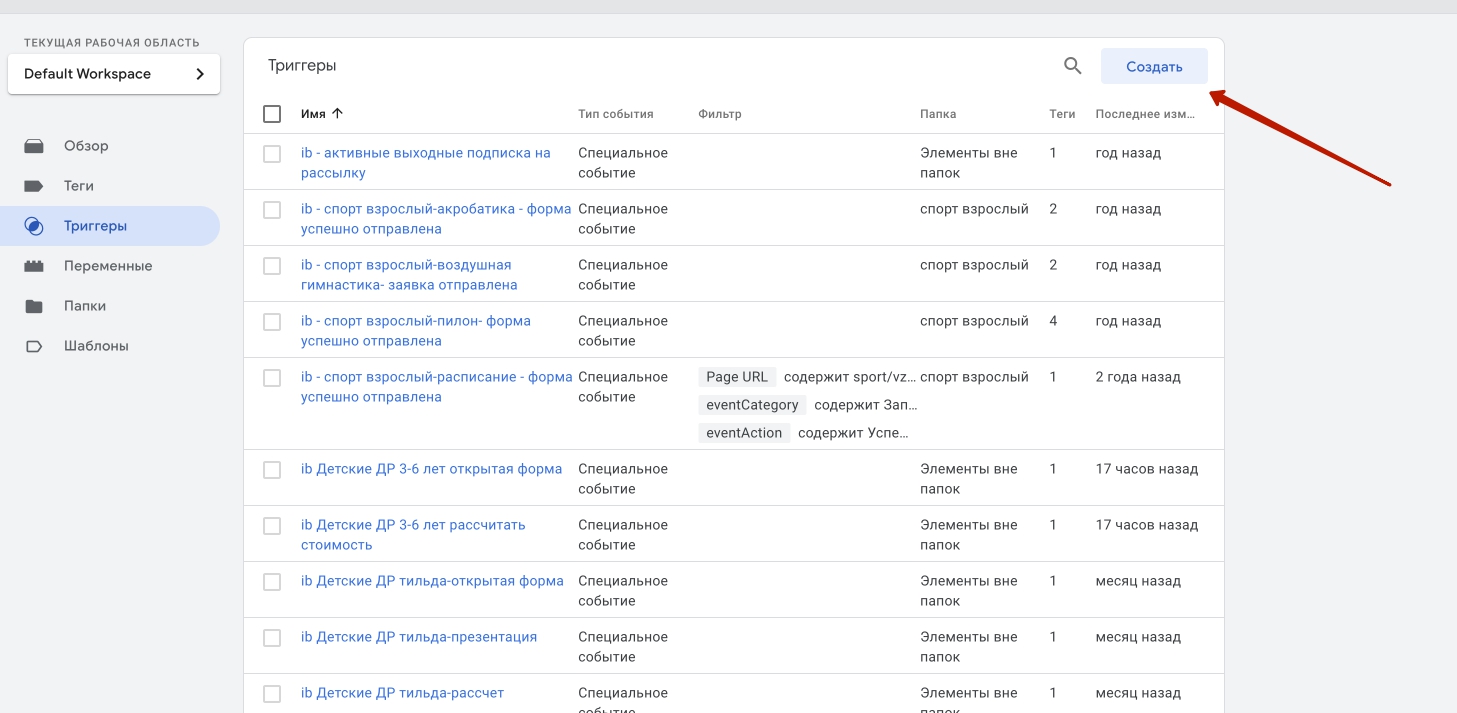Open the Шаблоны section
1457x713 pixels.
(x=96, y=346)
